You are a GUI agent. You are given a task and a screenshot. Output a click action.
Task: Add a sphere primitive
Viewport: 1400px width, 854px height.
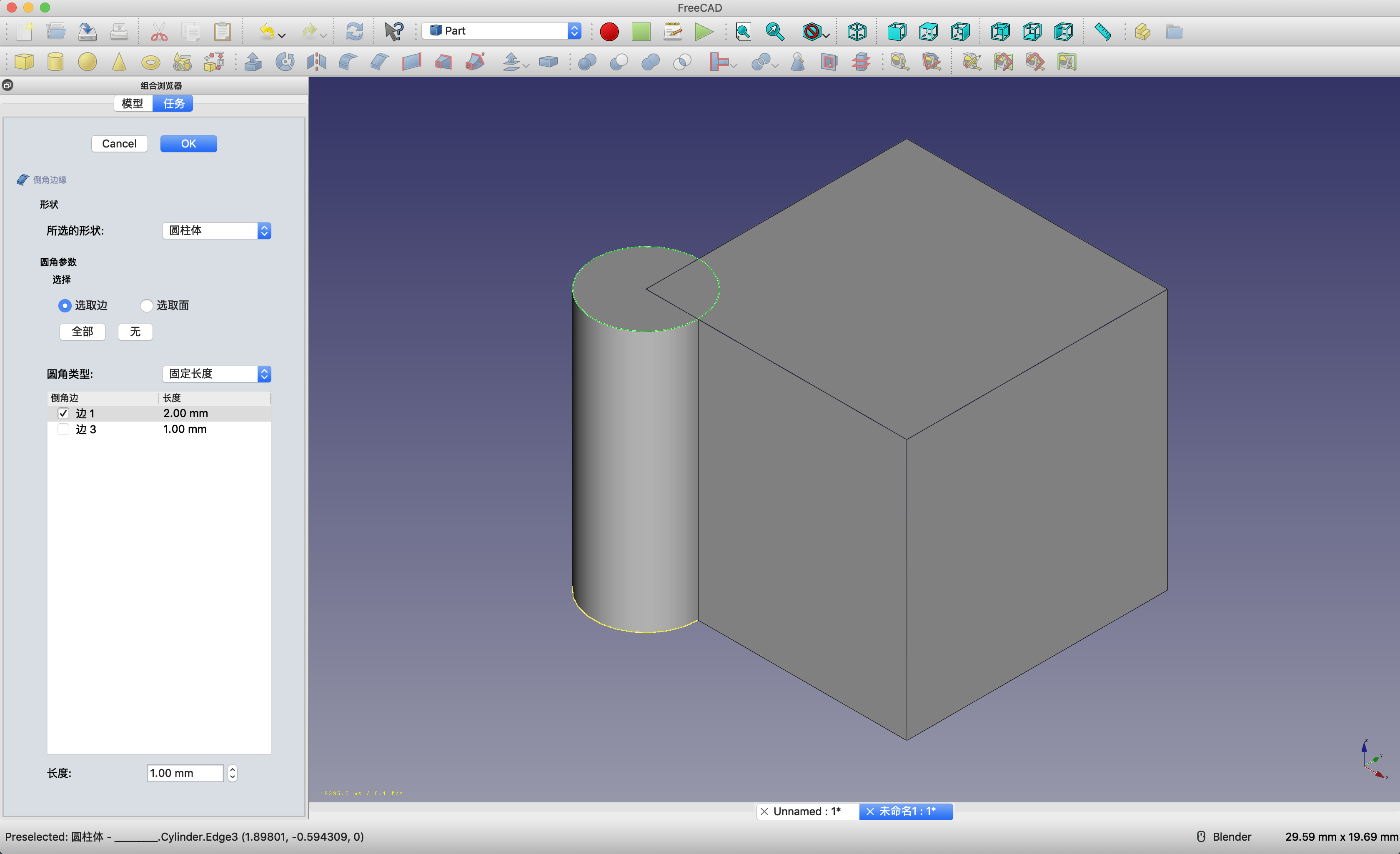point(87,62)
